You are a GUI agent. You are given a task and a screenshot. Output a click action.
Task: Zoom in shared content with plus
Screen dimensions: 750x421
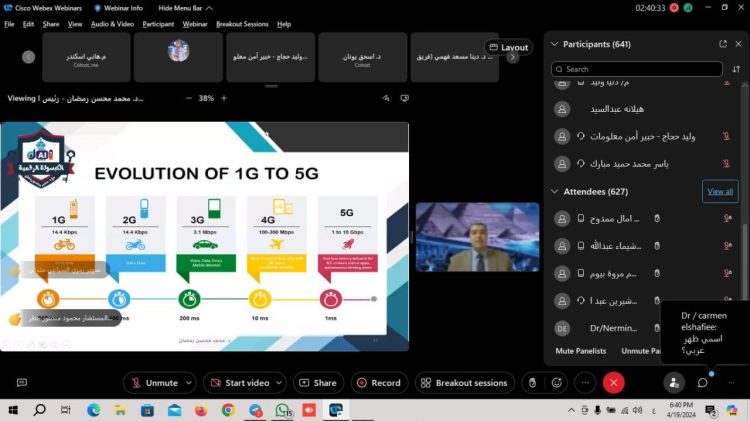[x=224, y=98]
